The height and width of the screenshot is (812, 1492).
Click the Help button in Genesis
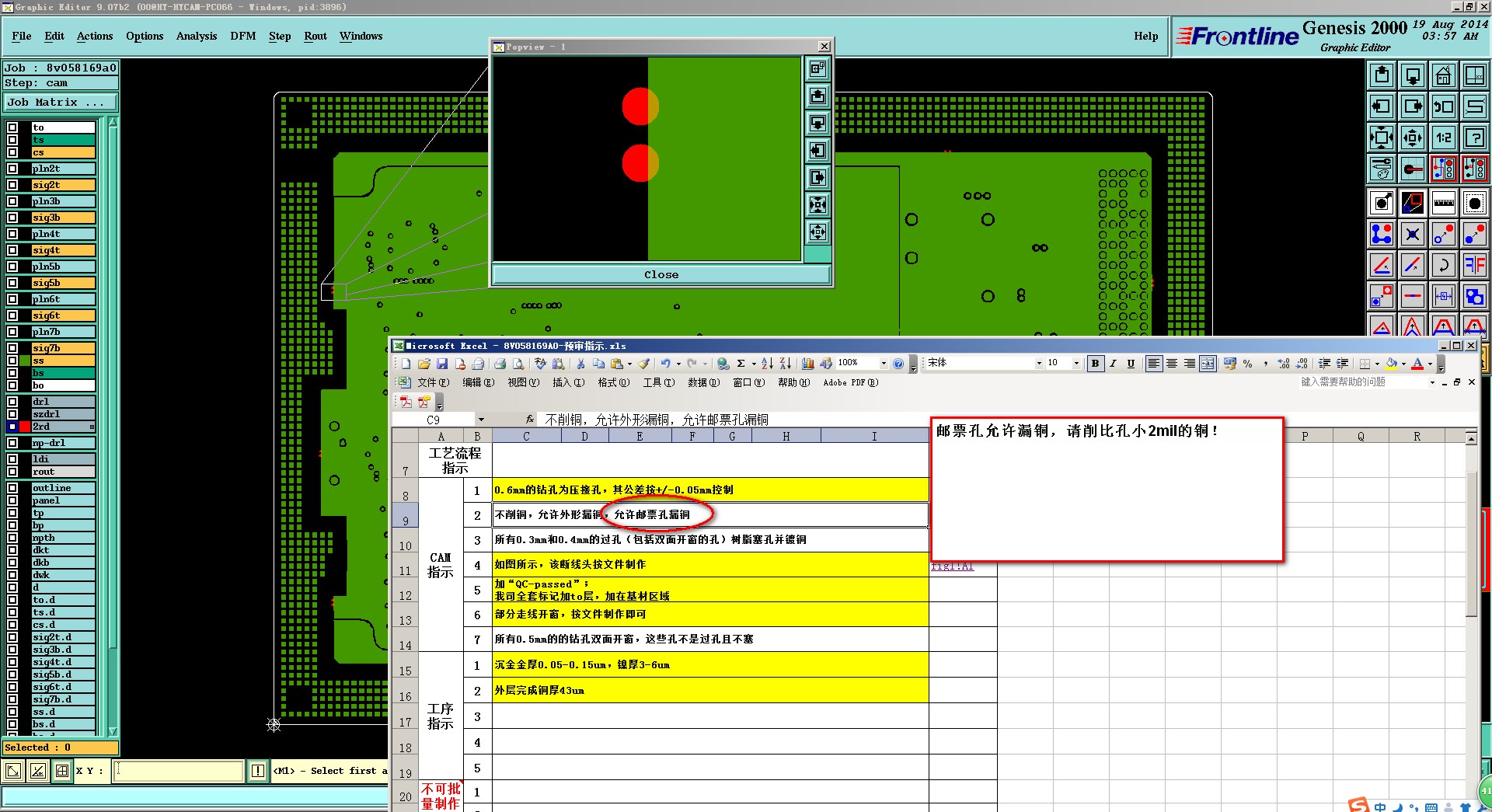point(1145,36)
